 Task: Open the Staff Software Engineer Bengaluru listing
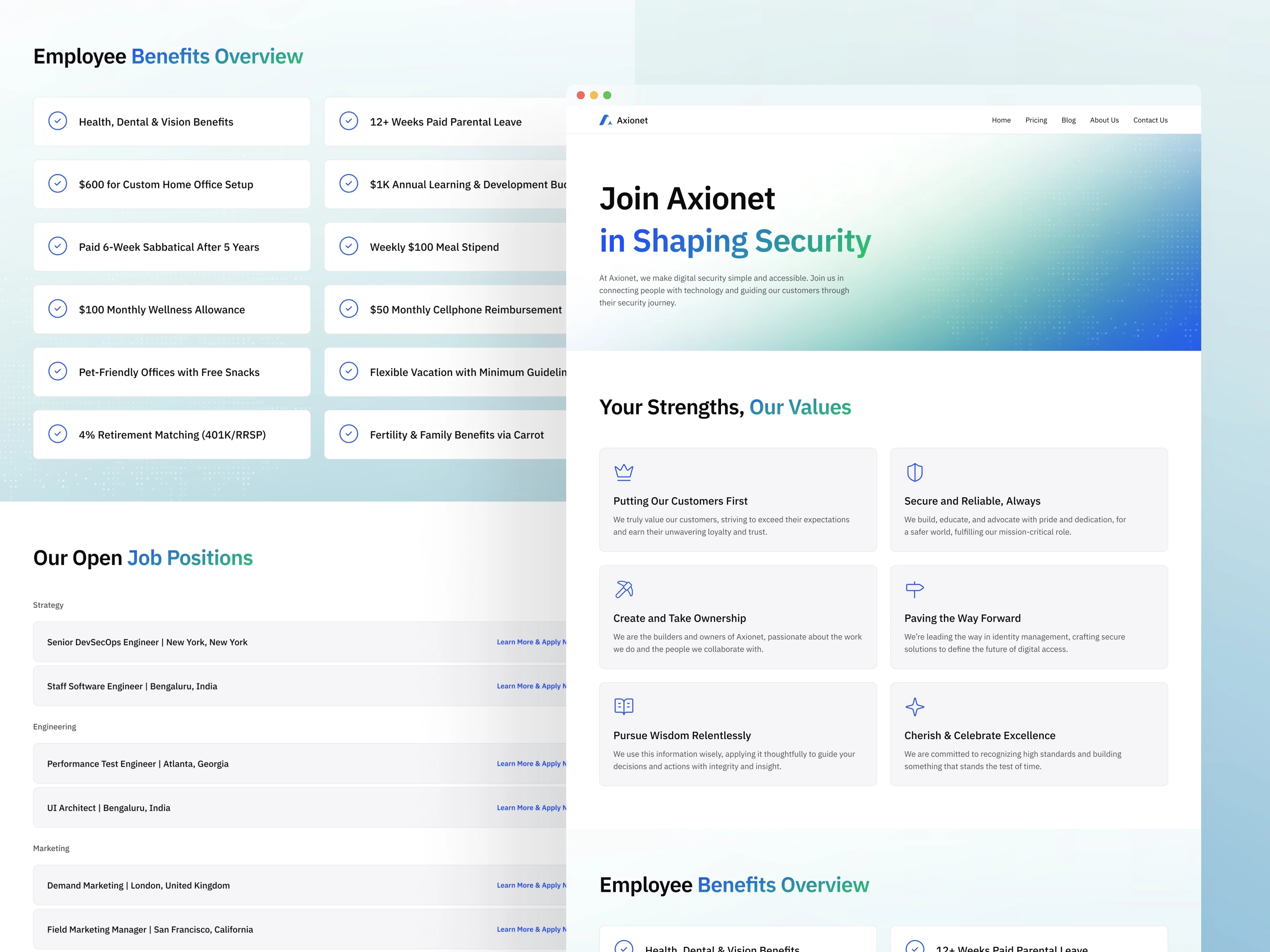coord(132,686)
